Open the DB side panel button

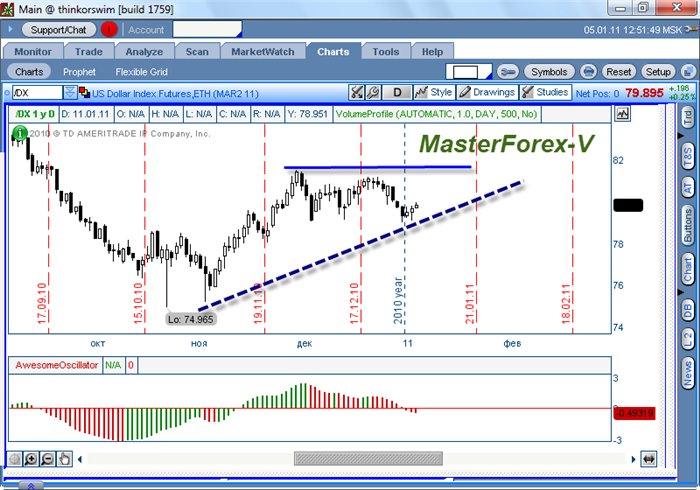(688, 310)
